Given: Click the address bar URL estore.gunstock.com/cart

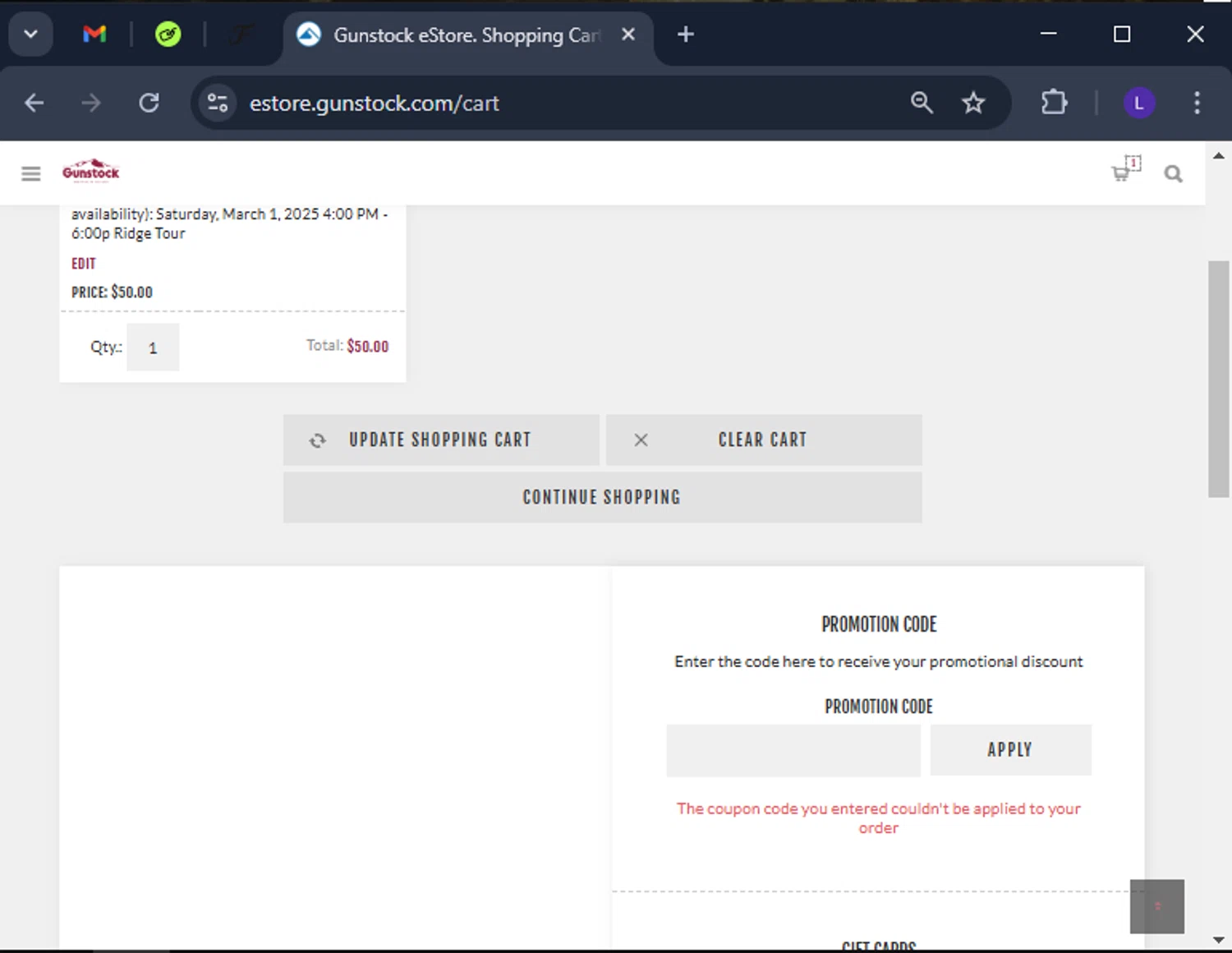Looking at the screenshot, I should point(374,104).
